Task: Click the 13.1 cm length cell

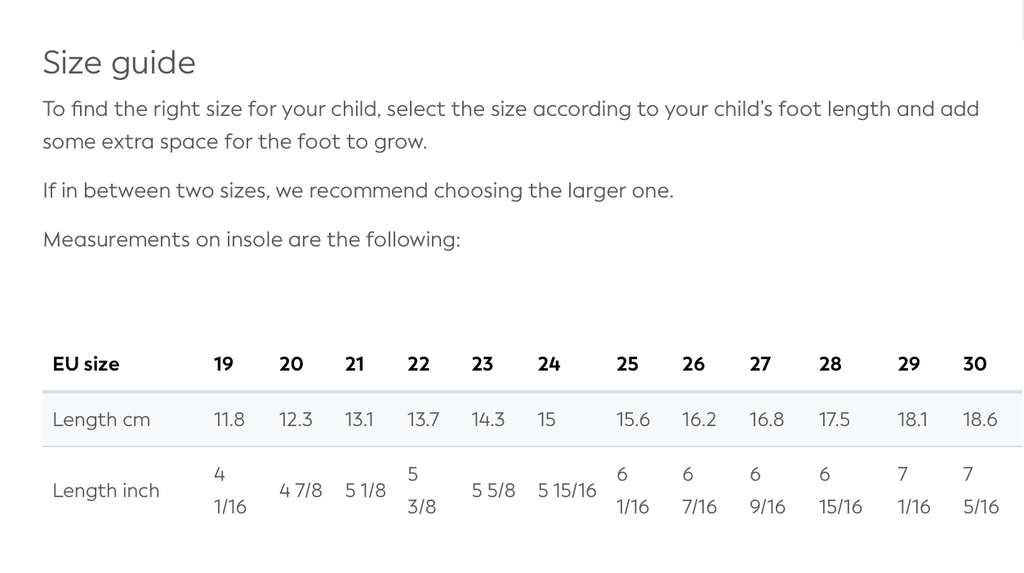Action: click(359, 420)
